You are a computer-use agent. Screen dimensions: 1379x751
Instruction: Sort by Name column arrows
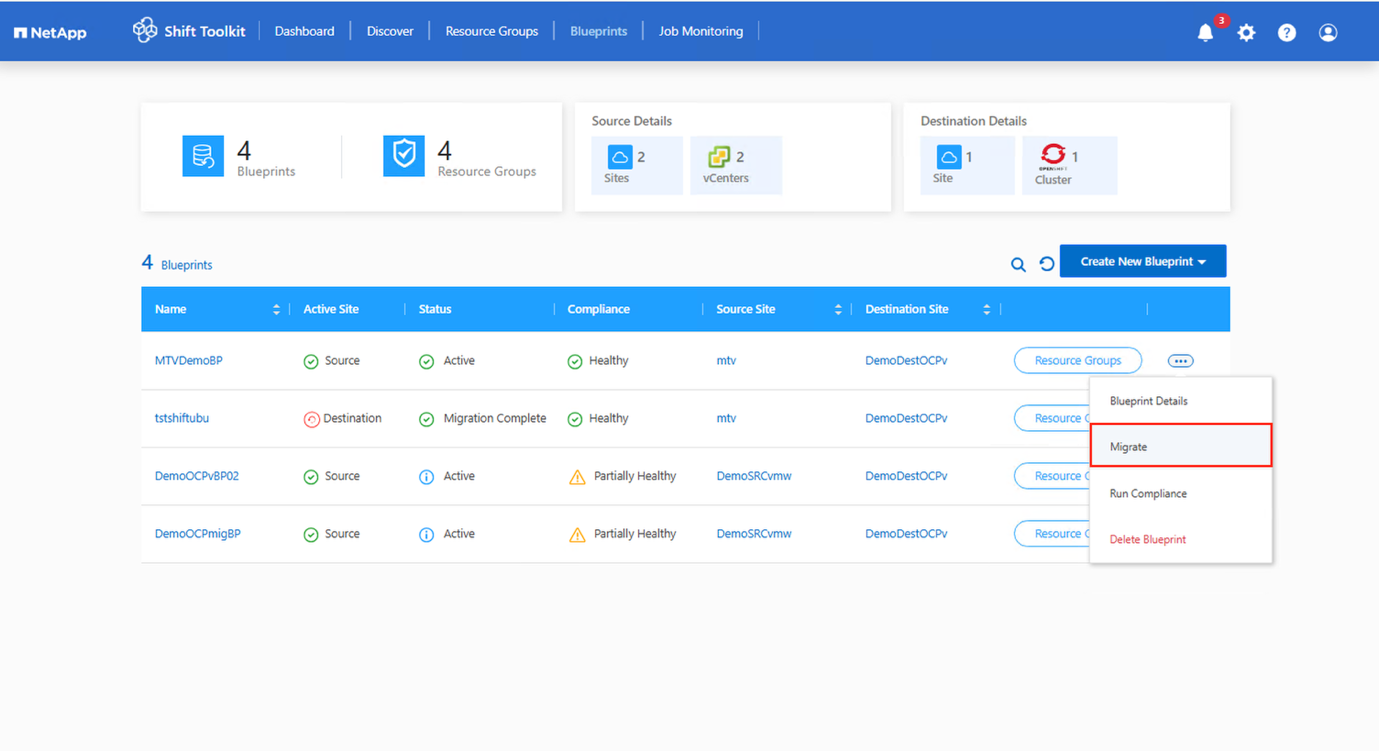pyautogui.click(x=276, y=310)
